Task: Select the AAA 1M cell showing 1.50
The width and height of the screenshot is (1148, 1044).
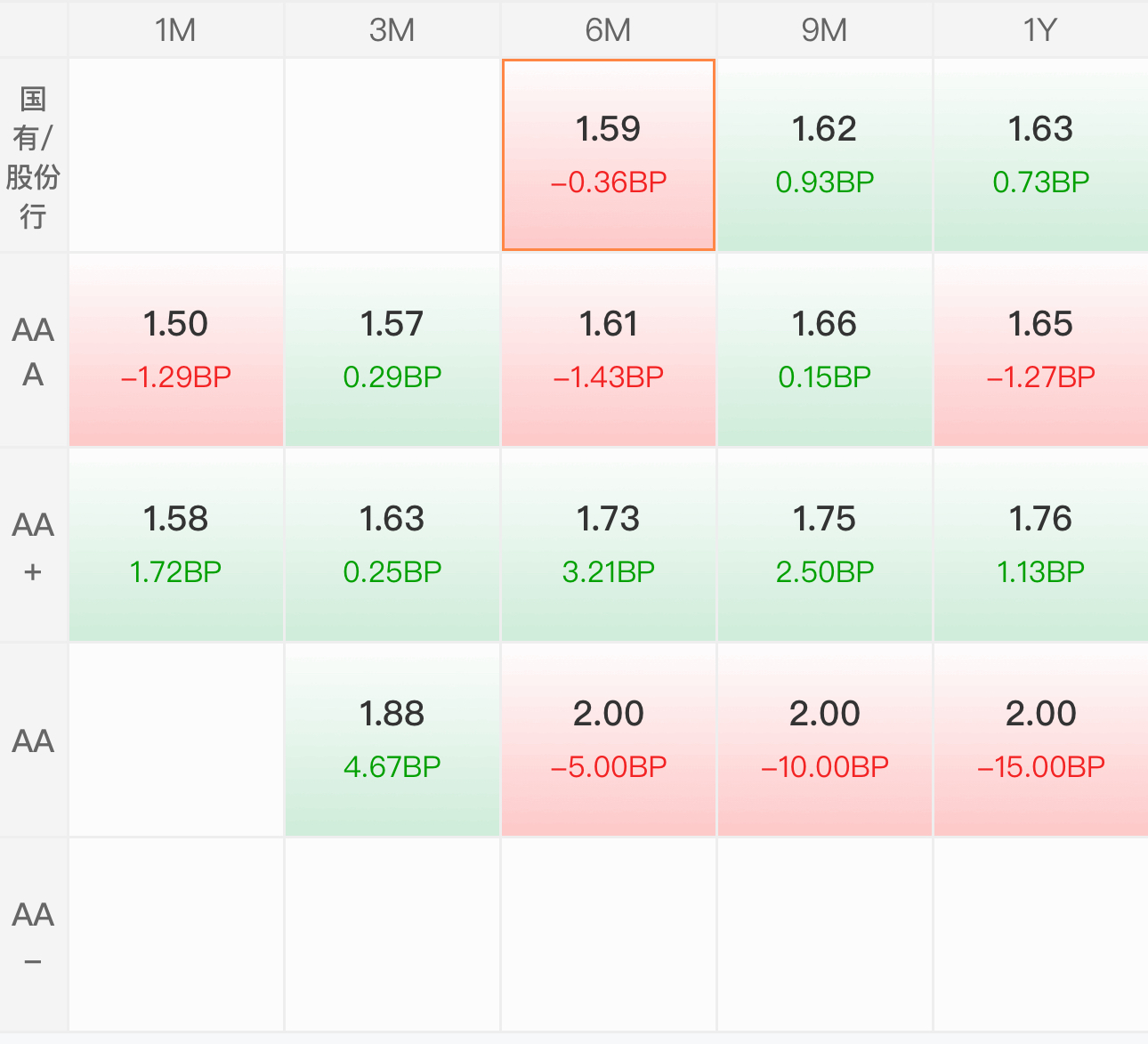Action: pyautogui.click(x=176, y=350)
